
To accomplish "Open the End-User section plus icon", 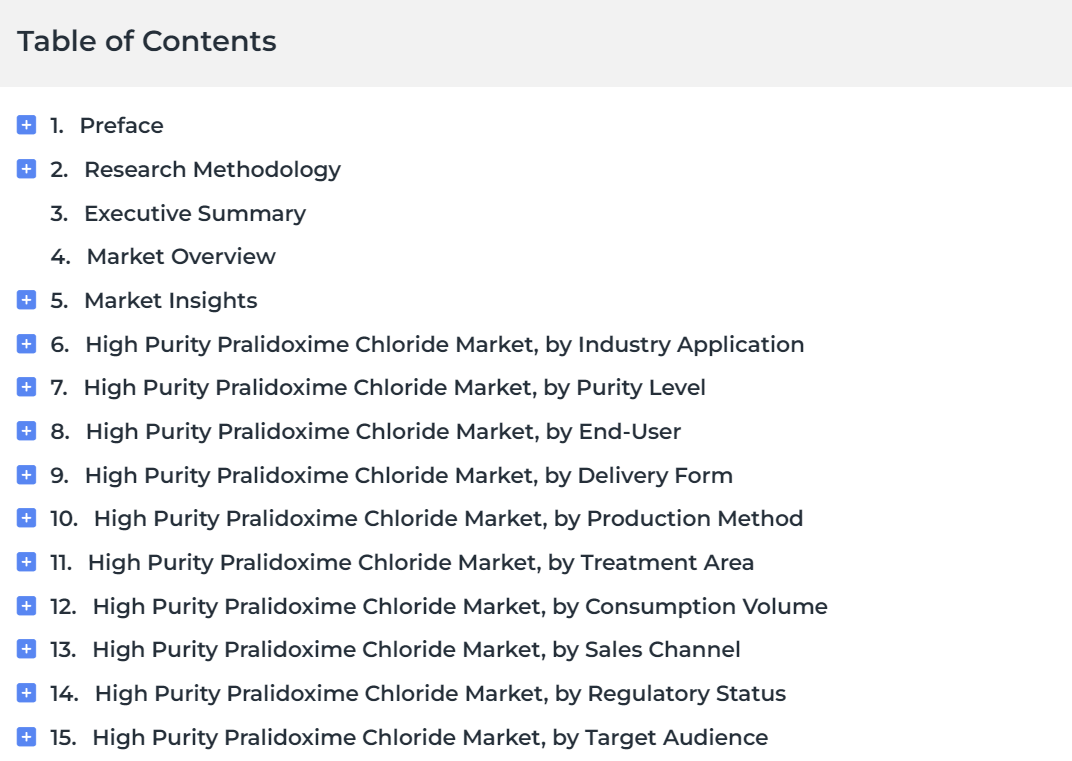I will coord(26,431).
